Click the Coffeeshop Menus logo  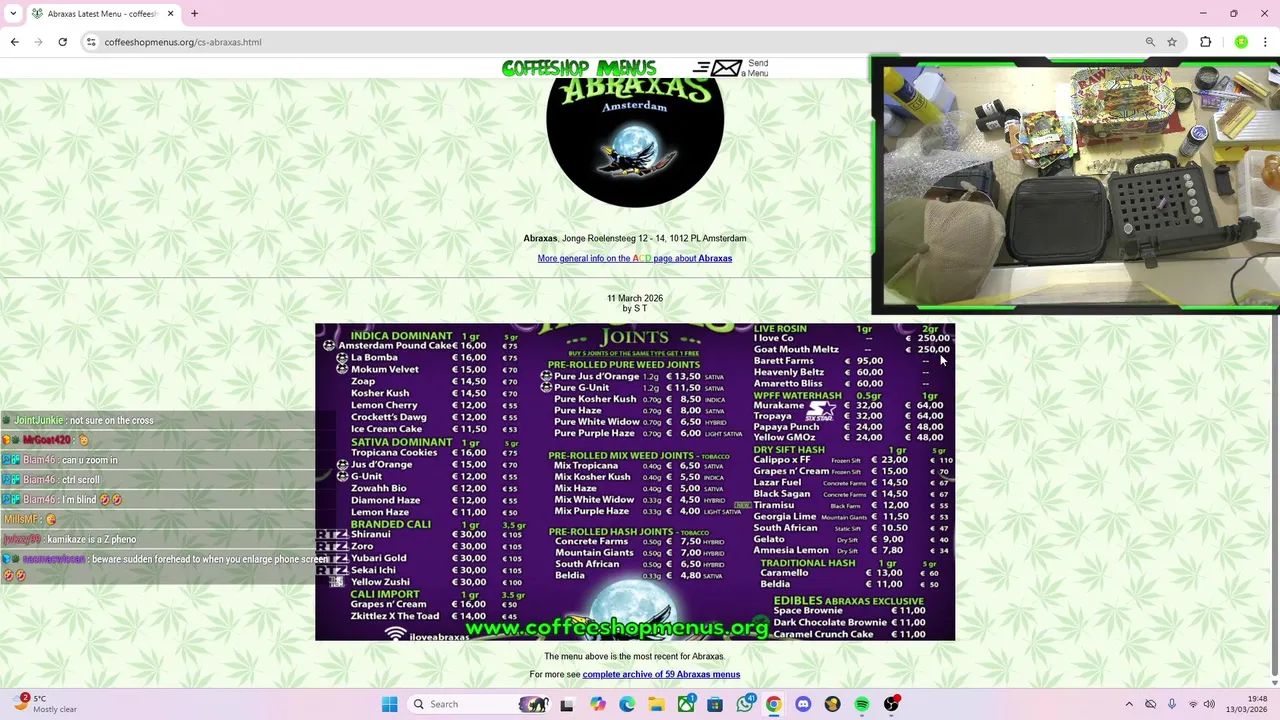click(x=579, y=68)
